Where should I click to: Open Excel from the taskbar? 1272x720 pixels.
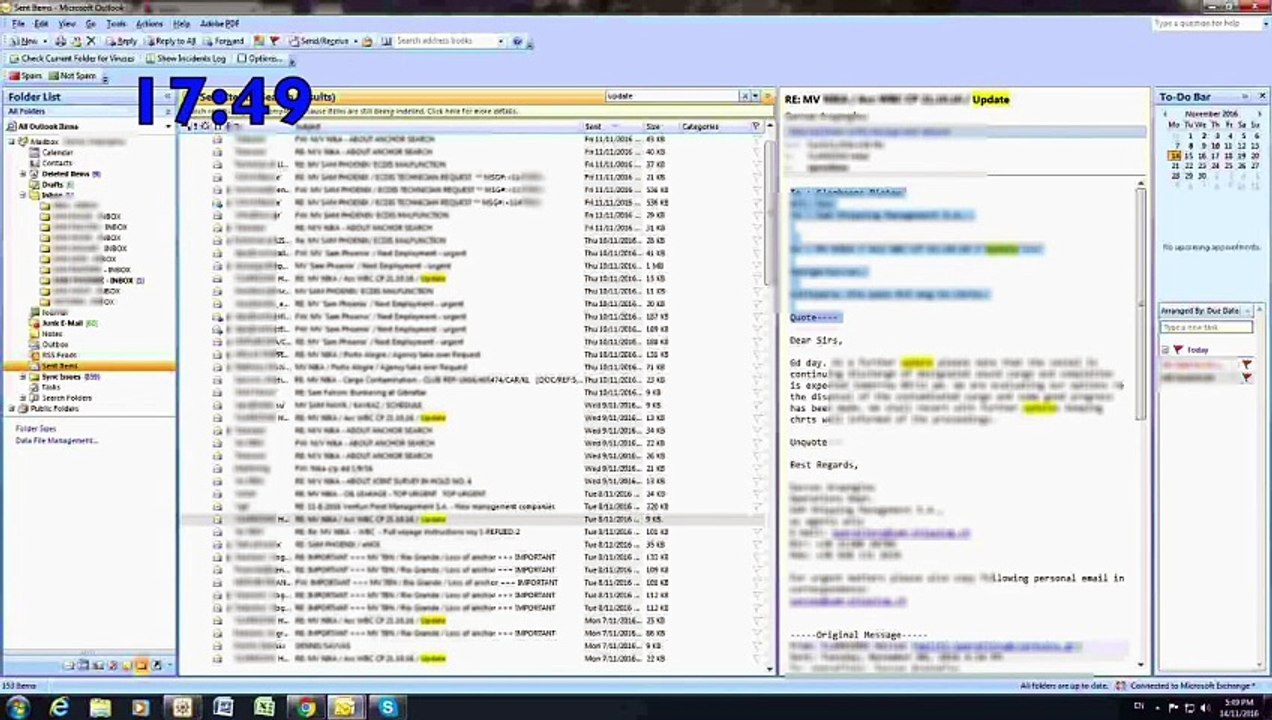click(x=264, y=708)
